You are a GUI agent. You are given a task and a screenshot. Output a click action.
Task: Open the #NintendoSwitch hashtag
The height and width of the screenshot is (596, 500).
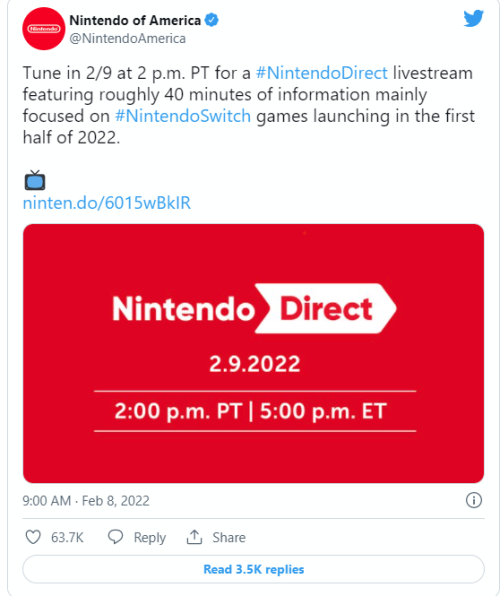pos(183,116)
